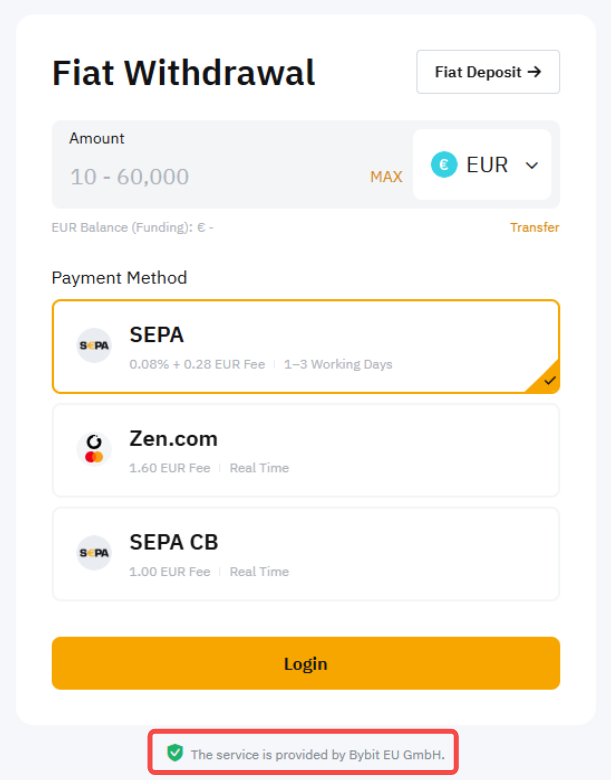Image resolution: width=611 pixels, height=780 pixels.
Task: Click the Payment Method label
Action: pyautogui.click(x=119, y=278)
